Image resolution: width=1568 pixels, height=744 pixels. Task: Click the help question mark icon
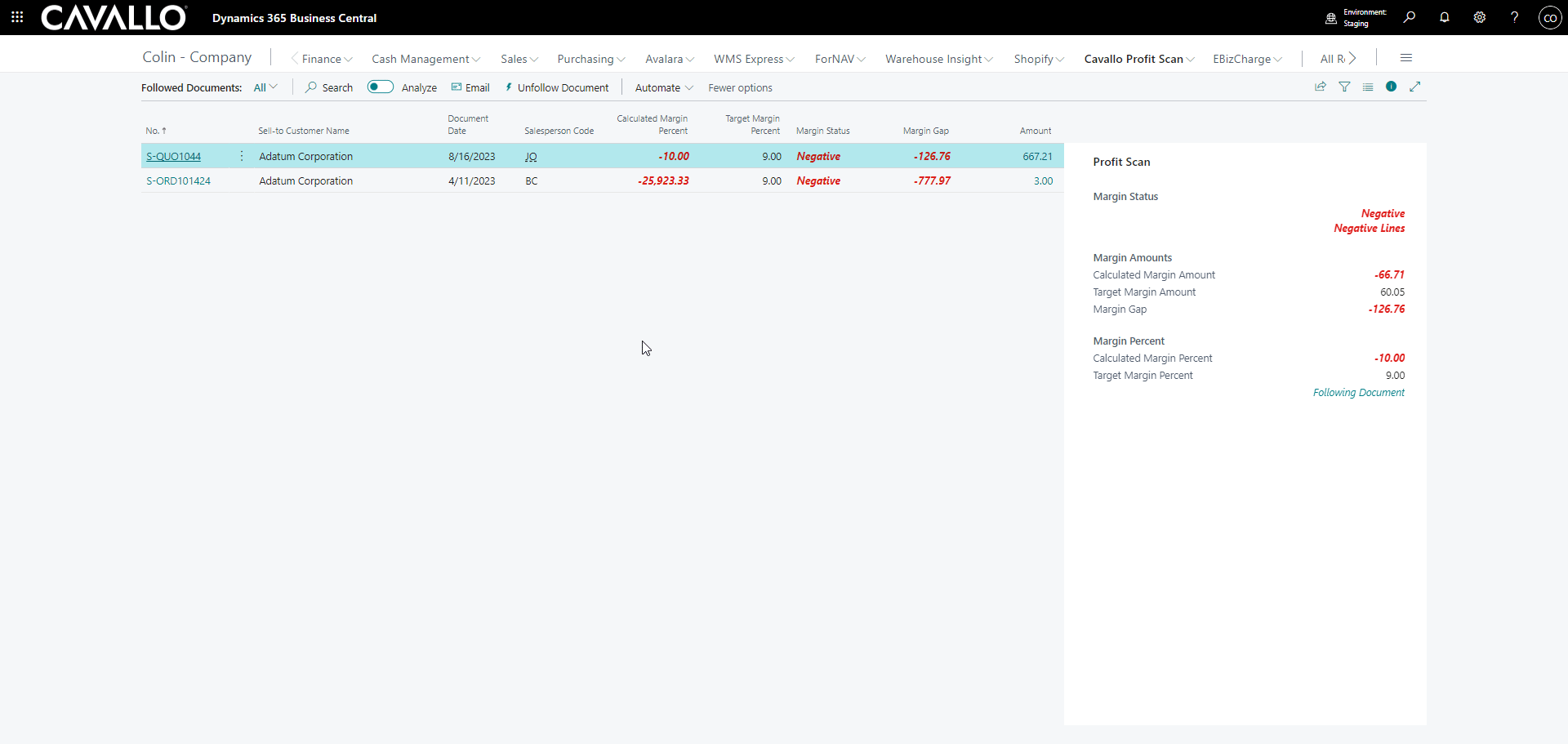coord(1515,17)
